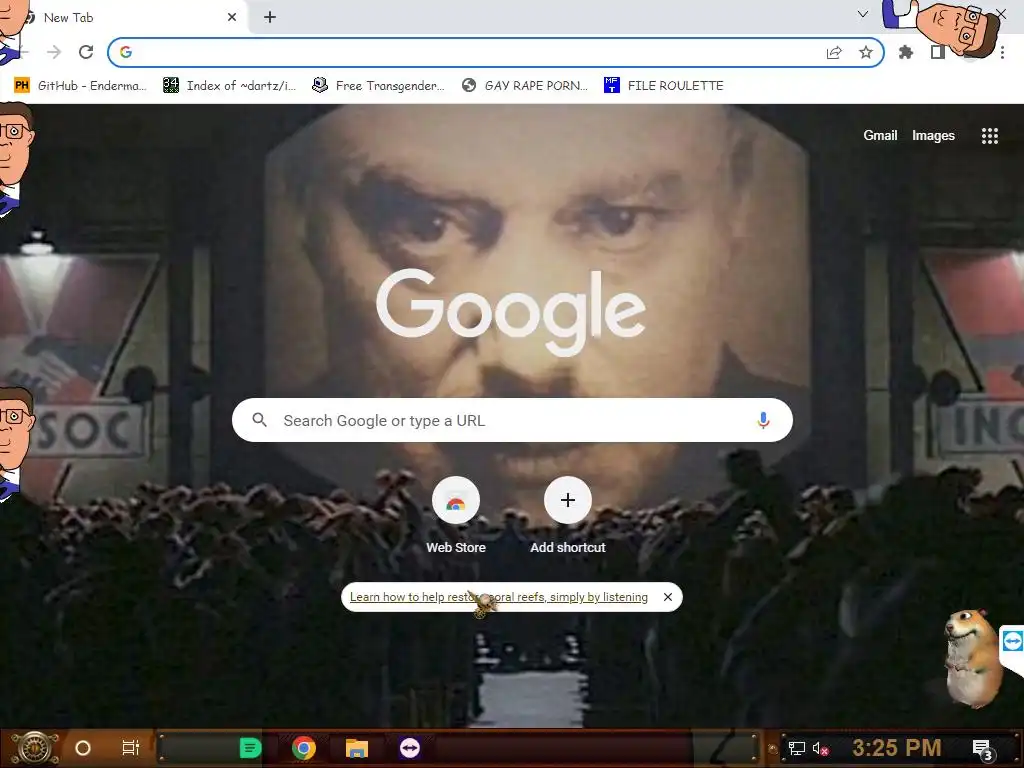Open the Images link

click(933, 136)
